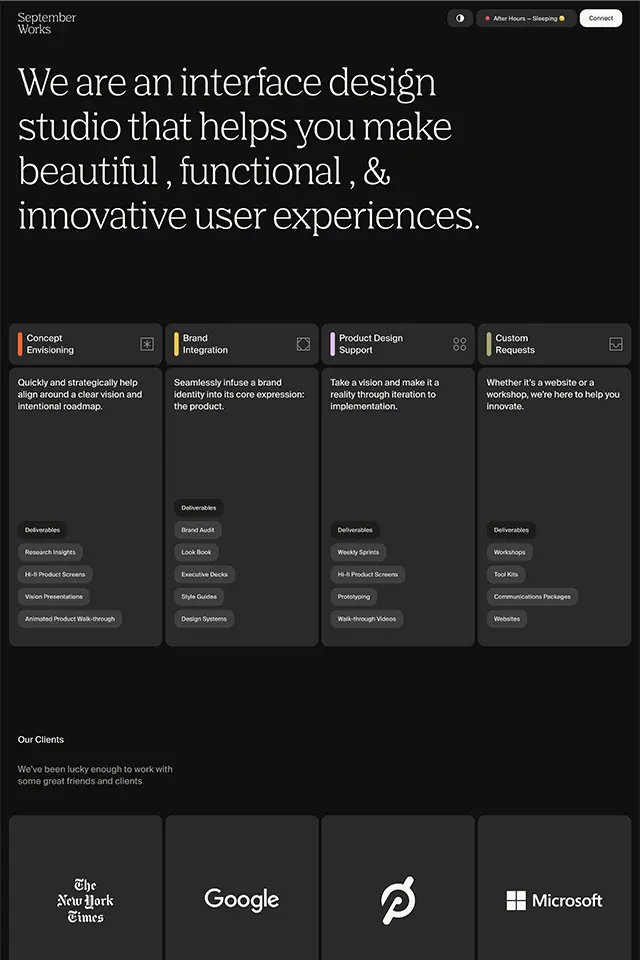This screenshot has width=640, height=960.
Task: Click the Peloton client logo
Action: click(x=398, y=900)
